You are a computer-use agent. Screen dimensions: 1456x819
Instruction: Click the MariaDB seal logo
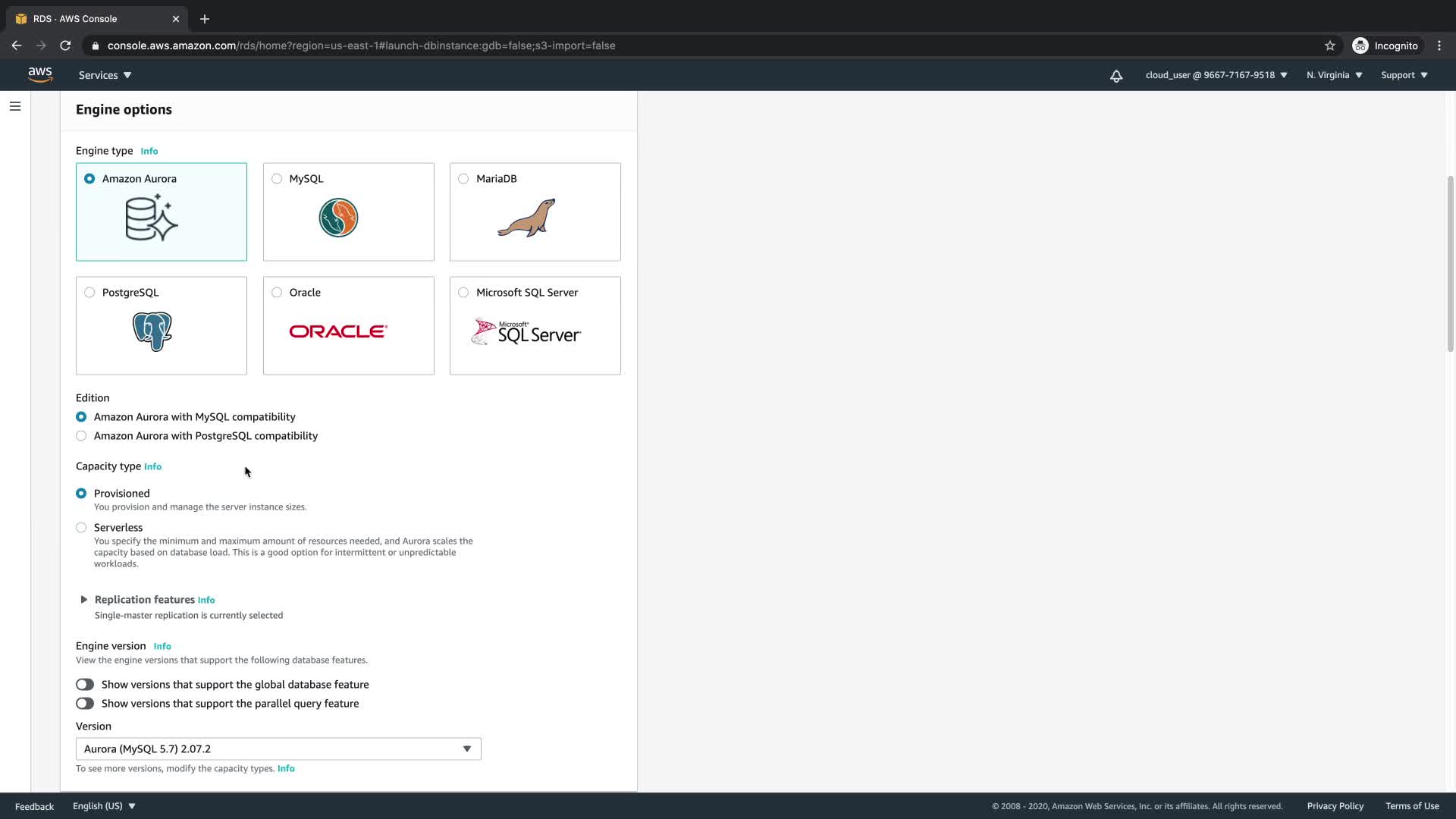527,218
